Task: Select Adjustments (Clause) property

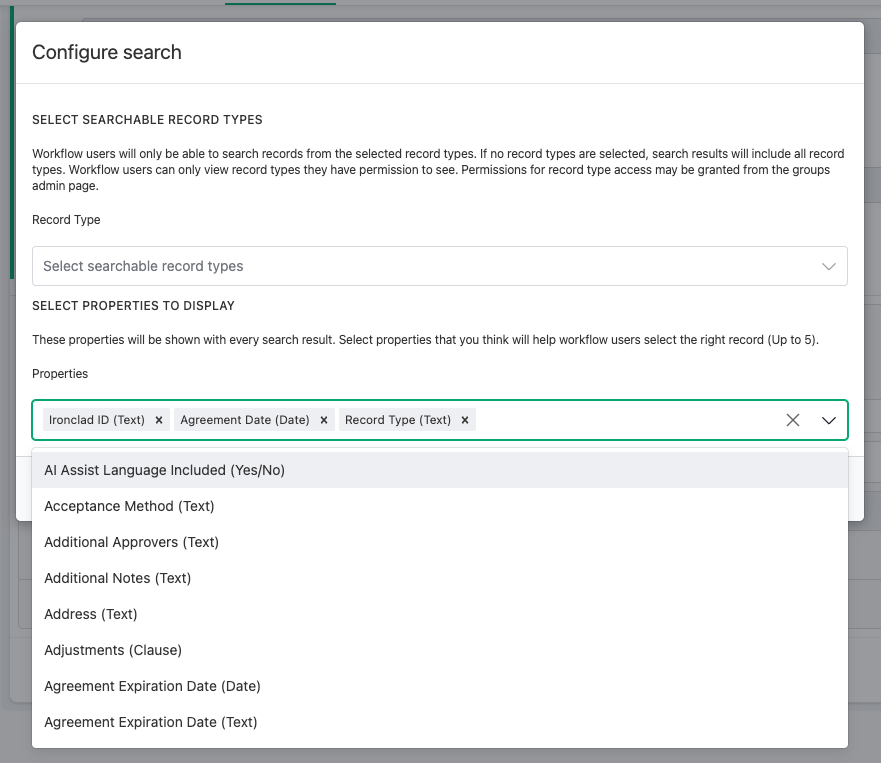Action: pyautogui.click(x=439, y=650)
